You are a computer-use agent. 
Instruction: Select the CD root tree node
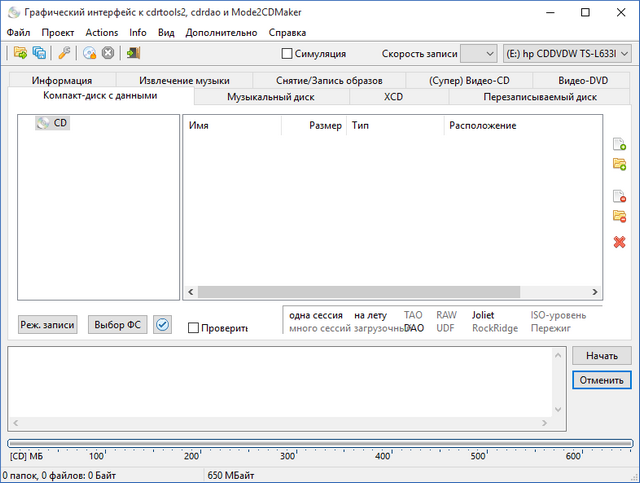point(60,123)
